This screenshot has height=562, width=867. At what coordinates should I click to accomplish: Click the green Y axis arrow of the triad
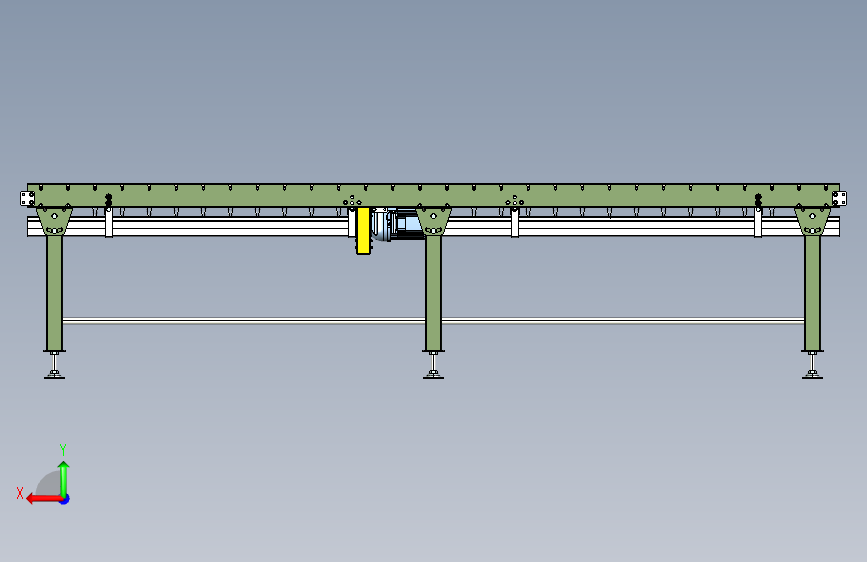pyautogui.click(x=64, y=478)
